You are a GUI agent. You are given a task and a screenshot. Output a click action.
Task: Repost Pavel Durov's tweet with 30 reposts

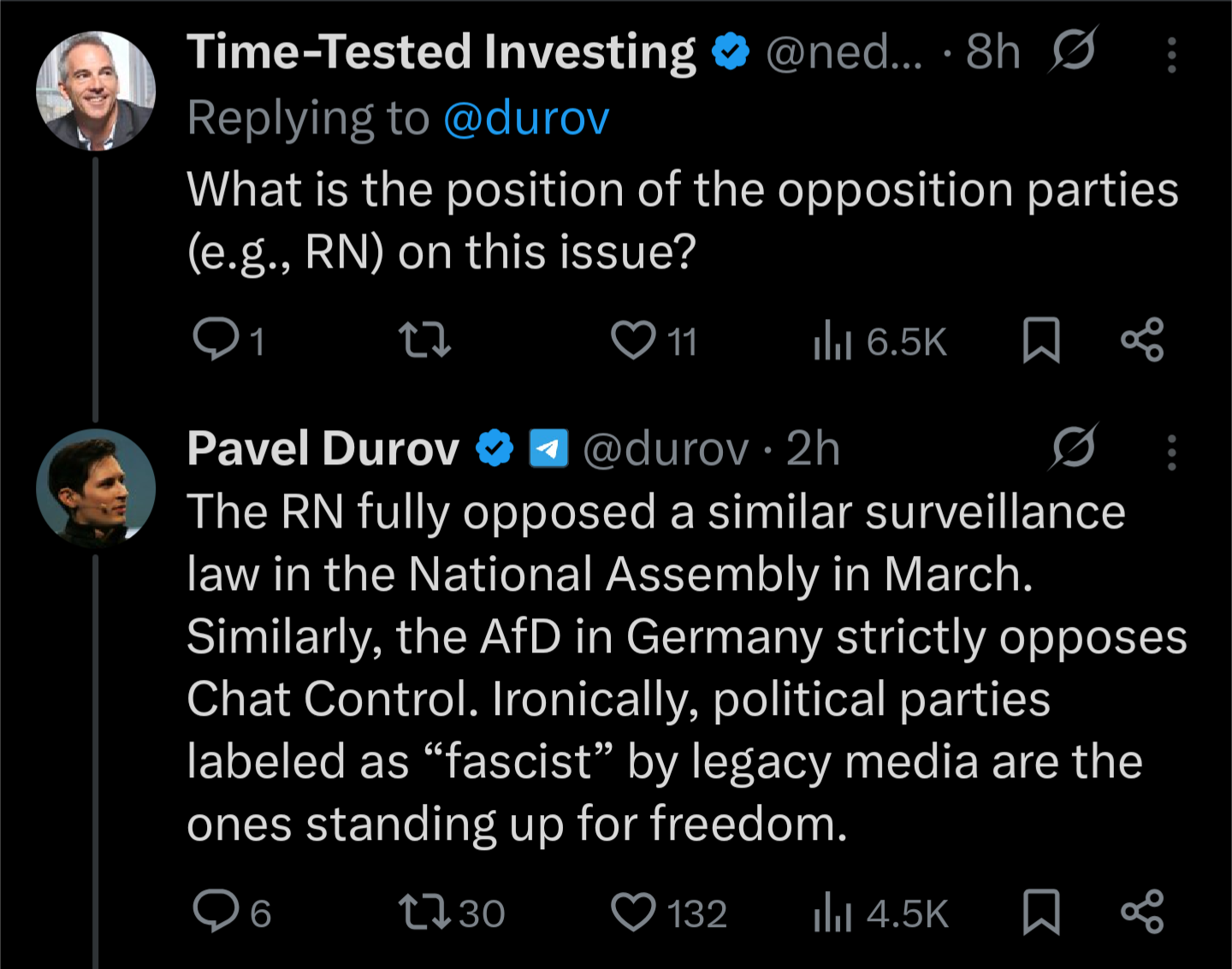coord(425,912)
